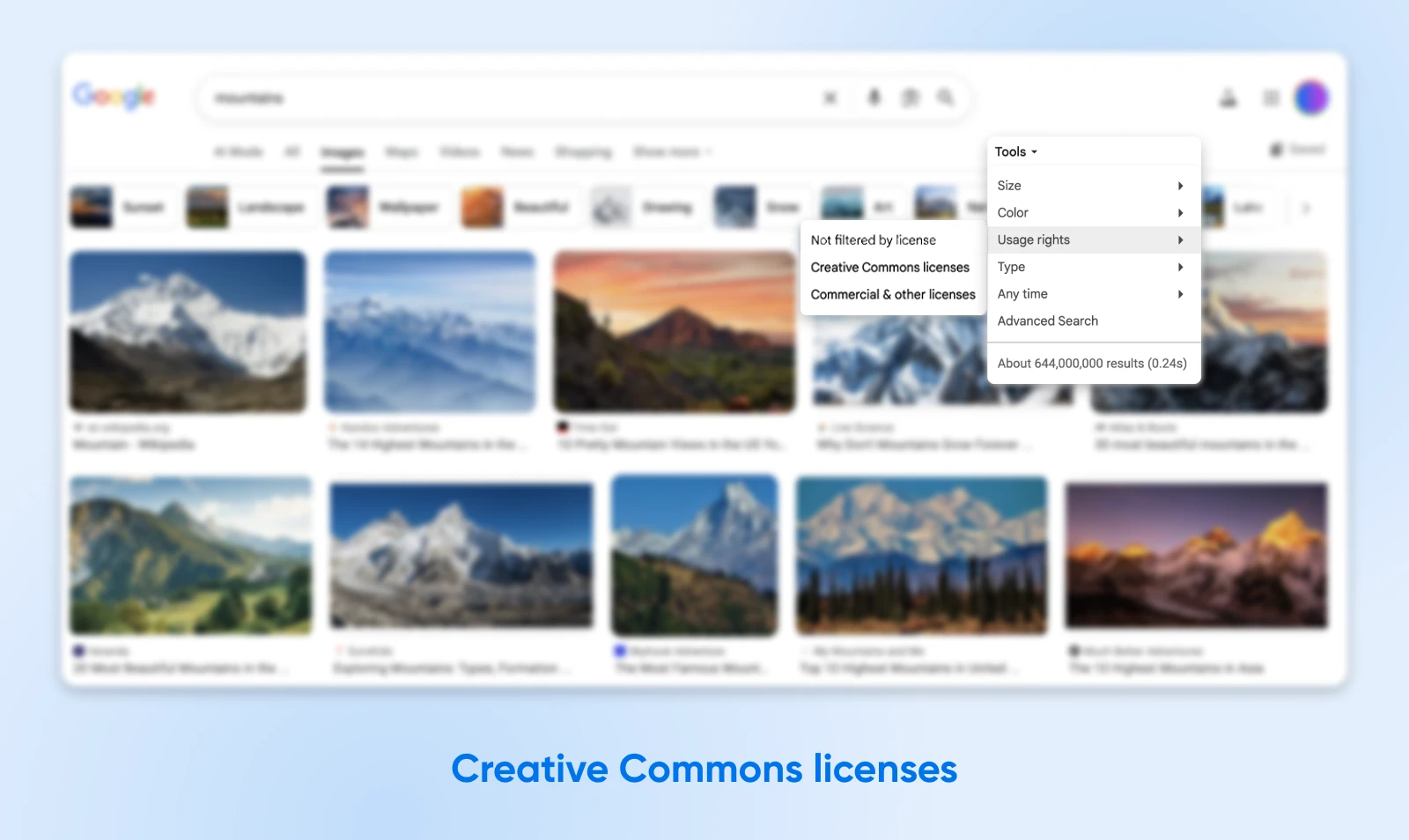Expand the Type filter submenu
This screenshot has height=840, width=1409.
1090,267
